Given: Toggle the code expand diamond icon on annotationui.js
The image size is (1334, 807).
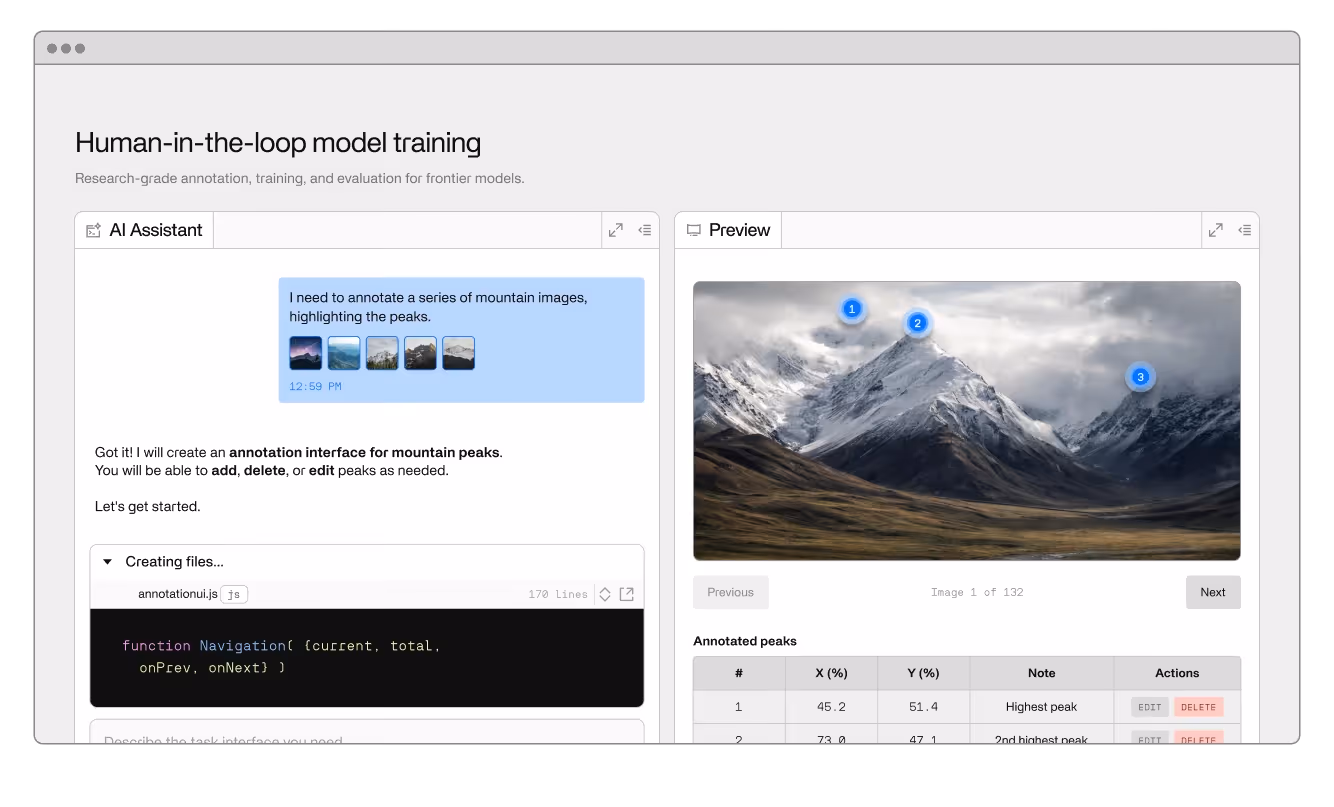Looking at the screenshot, I should coord(605,593).
